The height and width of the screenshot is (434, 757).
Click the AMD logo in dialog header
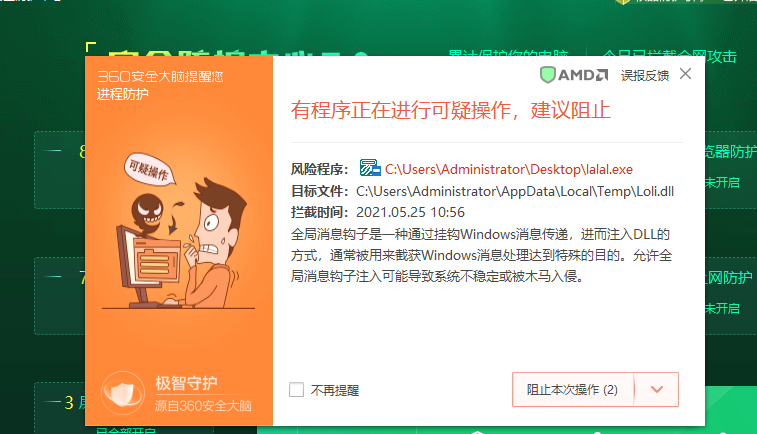583,75
